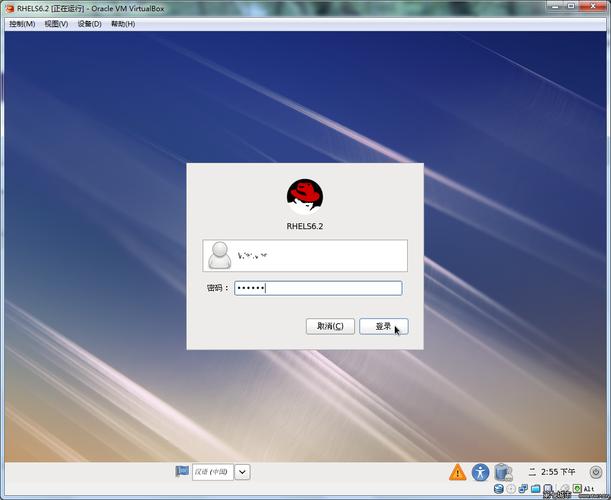Image resolution: width=611 pixels, height=500 pixels.
Task: Select the 汉语 (中国) language box
Action: coord(212,472)
